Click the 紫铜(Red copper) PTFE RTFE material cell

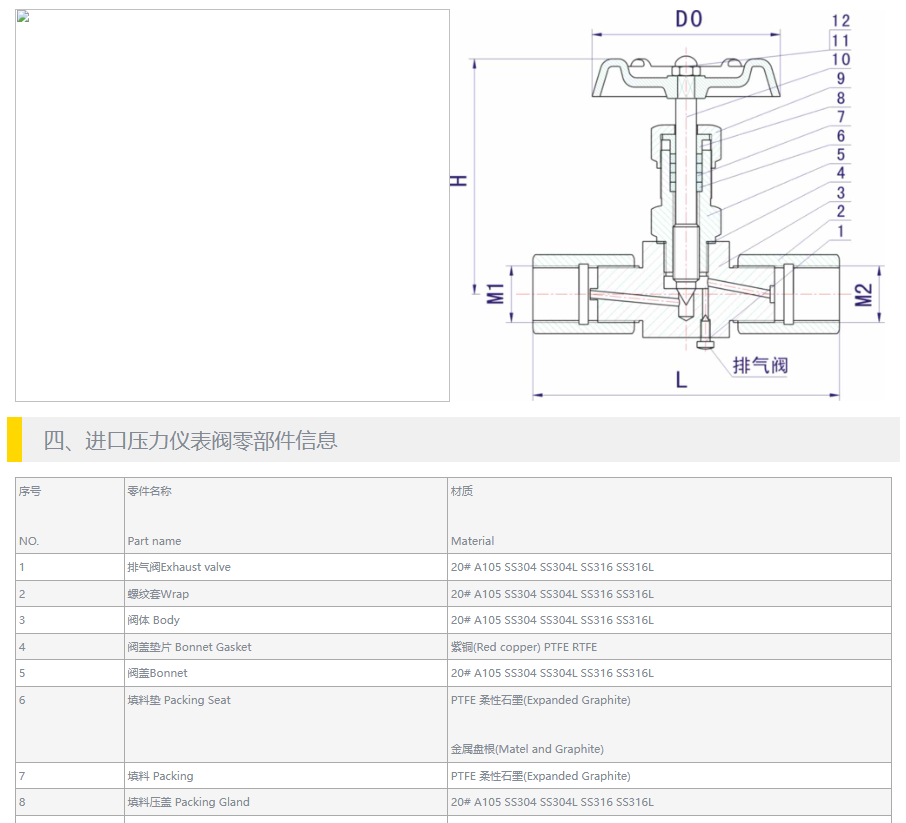coord(524,647)
